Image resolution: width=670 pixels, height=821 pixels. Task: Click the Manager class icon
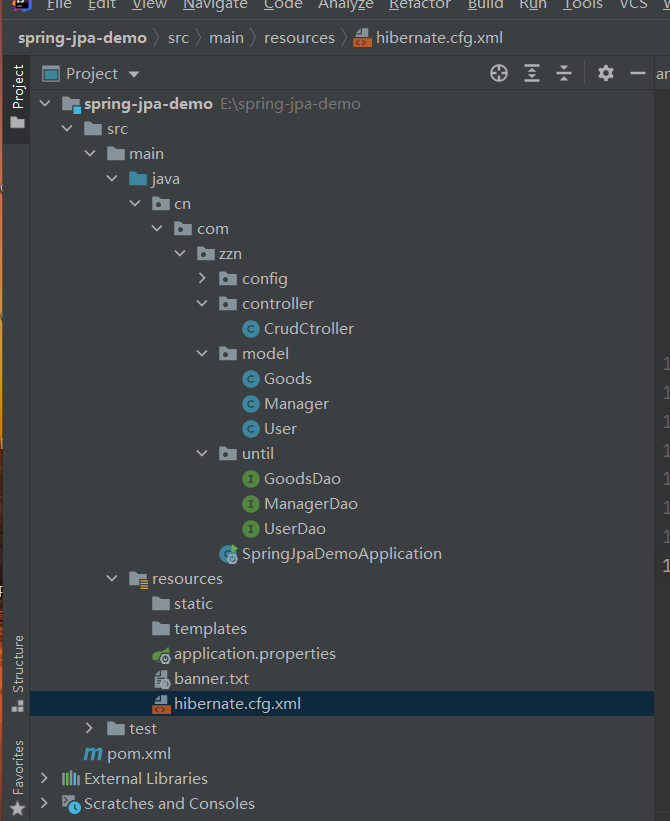(x=251, y=404)
